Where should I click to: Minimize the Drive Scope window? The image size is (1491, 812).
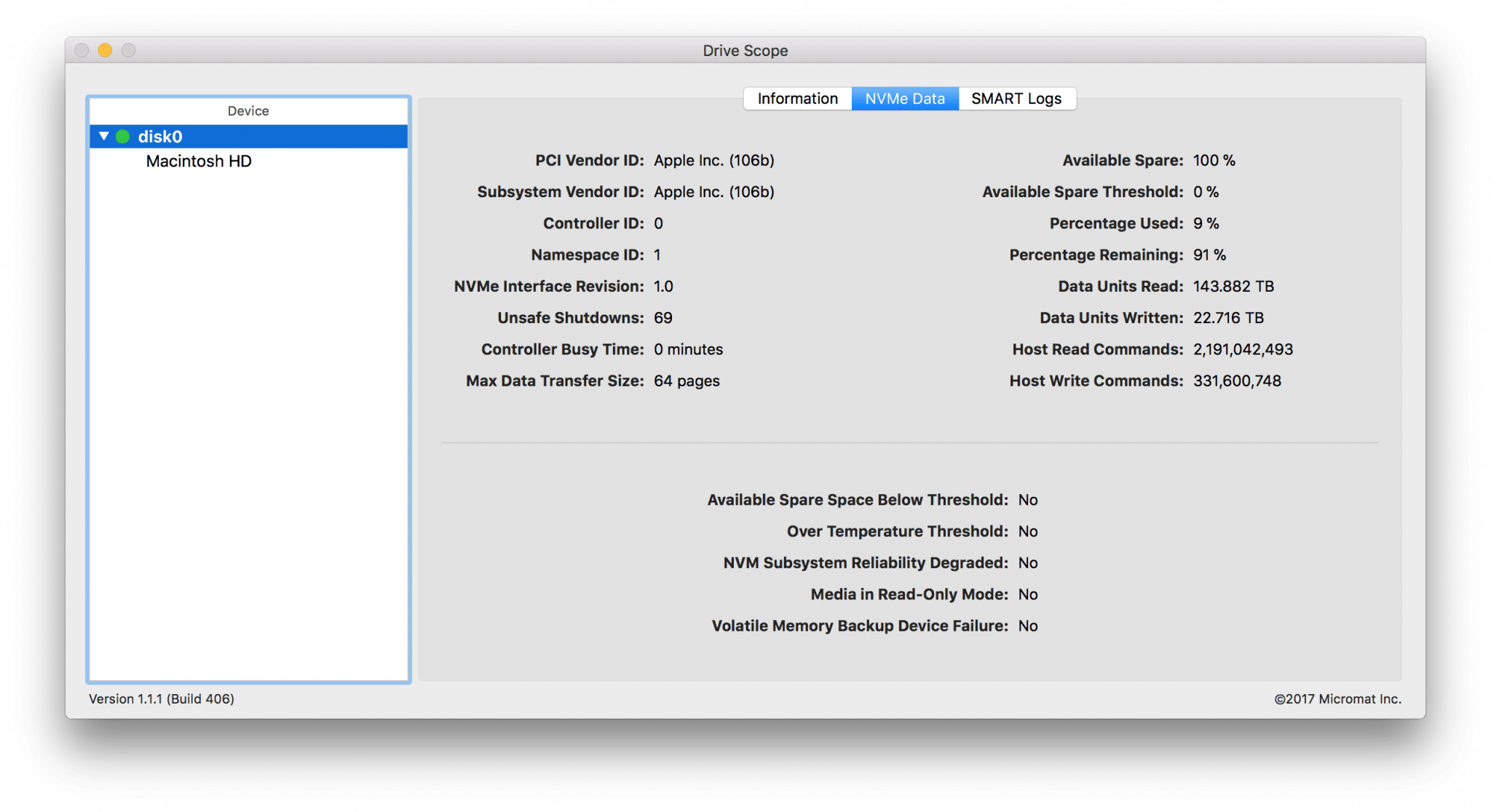(x=105, y=50)
